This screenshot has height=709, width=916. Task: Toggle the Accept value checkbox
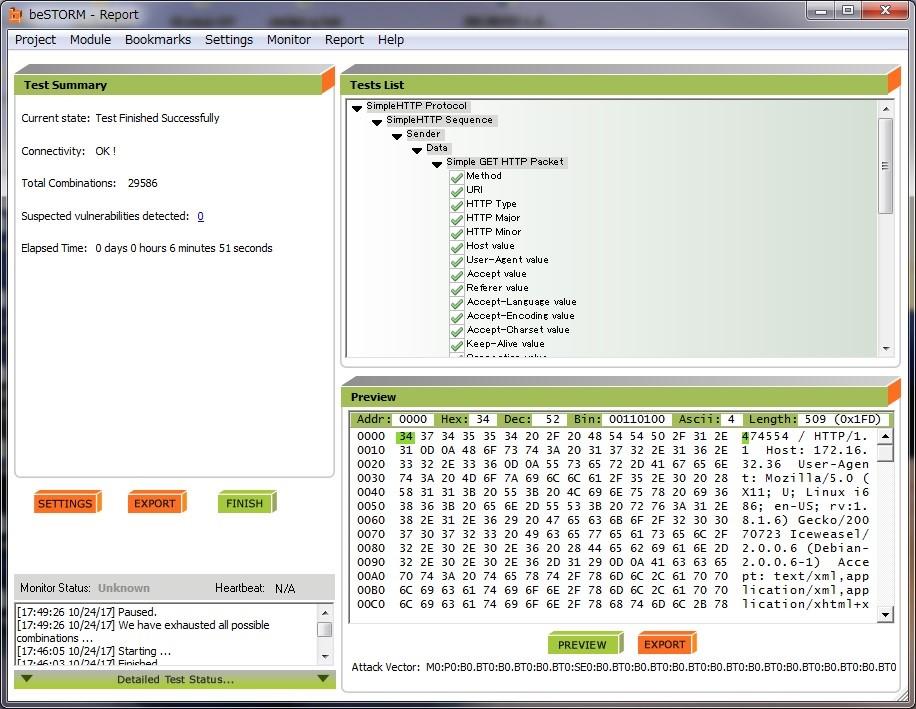457,274
